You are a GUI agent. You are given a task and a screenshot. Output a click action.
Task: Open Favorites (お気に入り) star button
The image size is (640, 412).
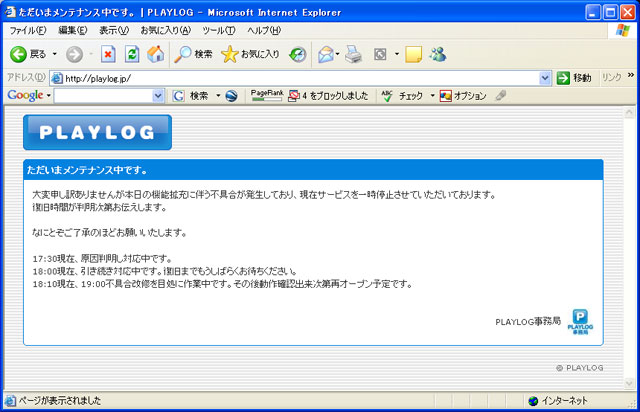(x=251, y=54)
